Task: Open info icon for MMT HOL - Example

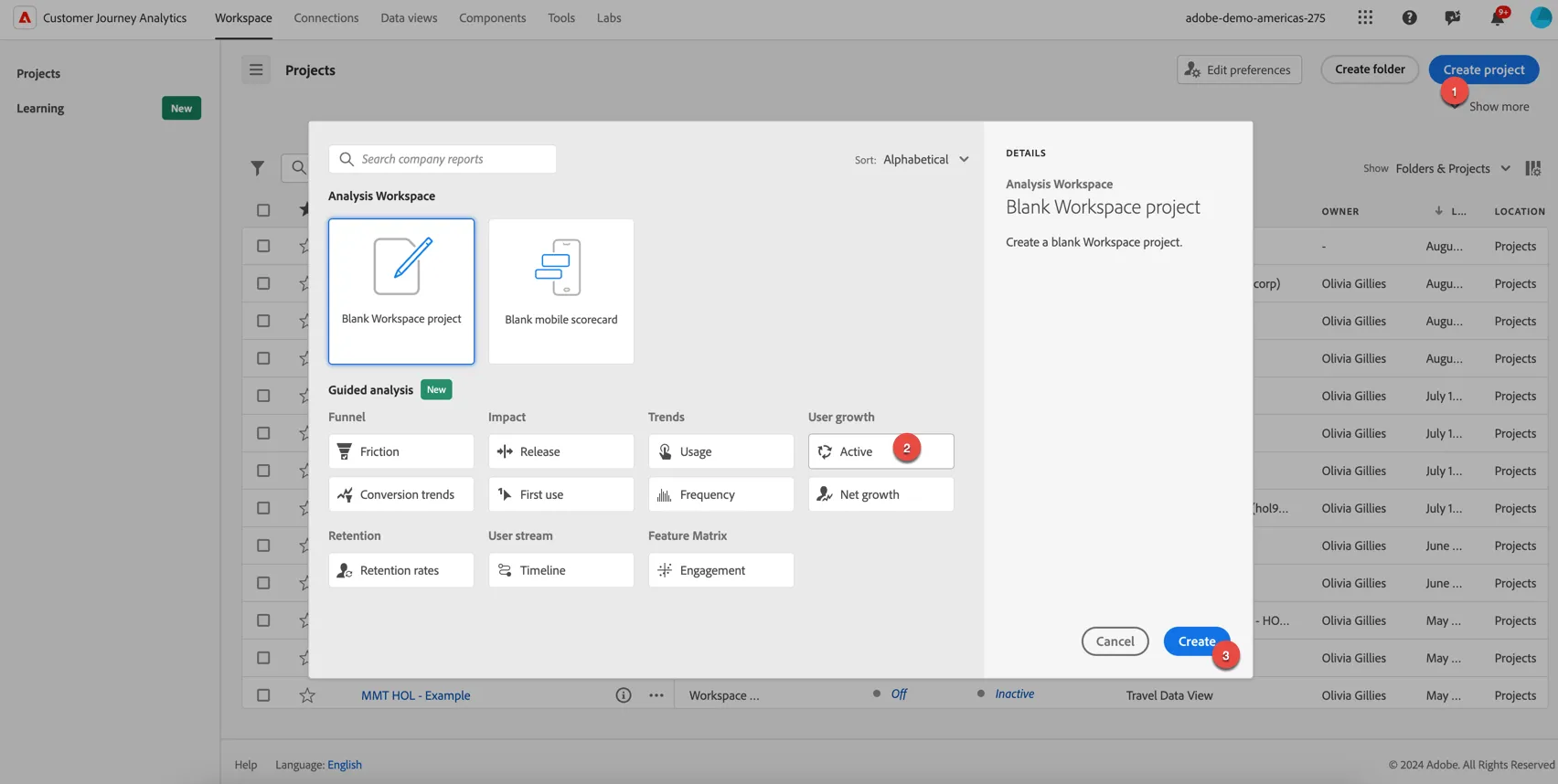Action: 624,695
